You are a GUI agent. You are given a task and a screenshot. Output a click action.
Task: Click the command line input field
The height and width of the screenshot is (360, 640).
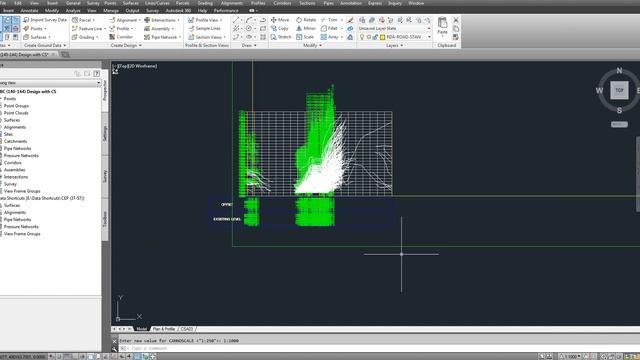click(x=380, y=348)
